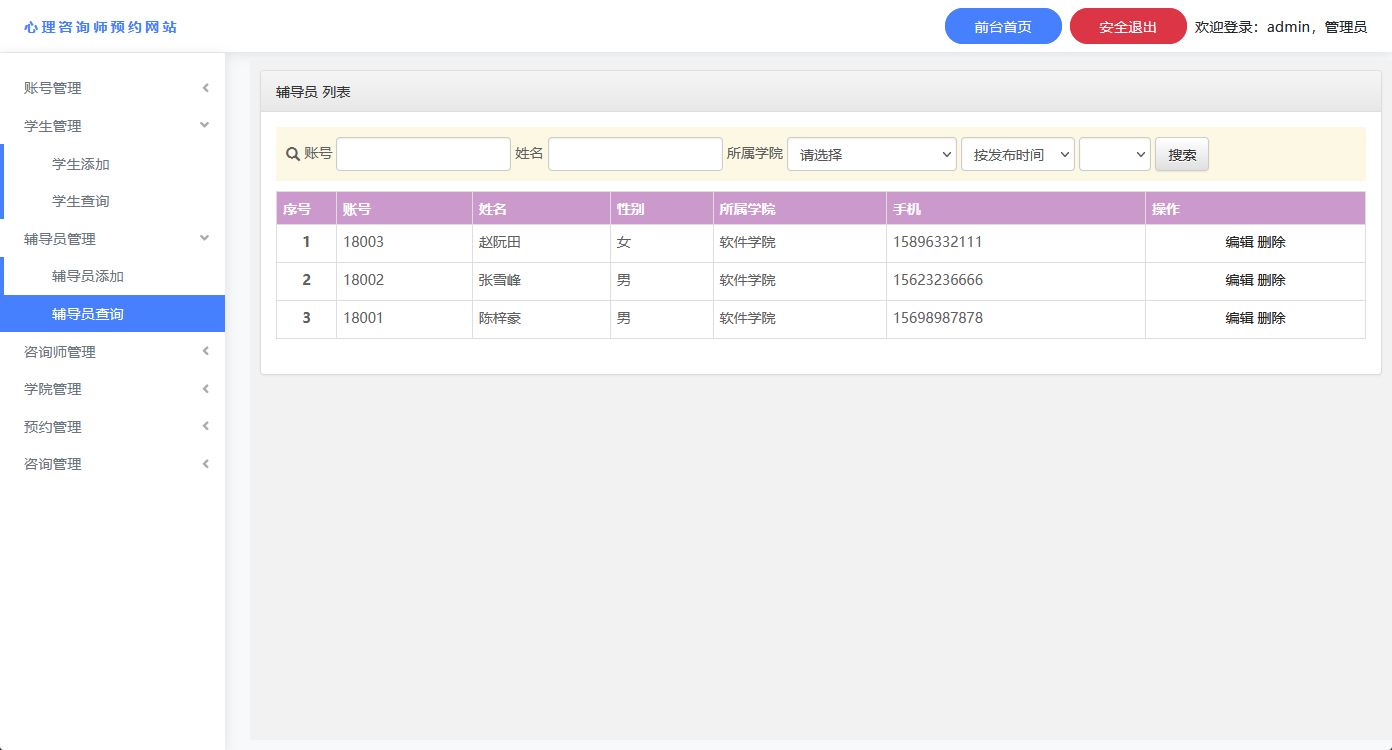The height and width of the screenshot is (750, 1392).
Task: Open 学生添加 in the sidebar
Action: coord(81,164)
